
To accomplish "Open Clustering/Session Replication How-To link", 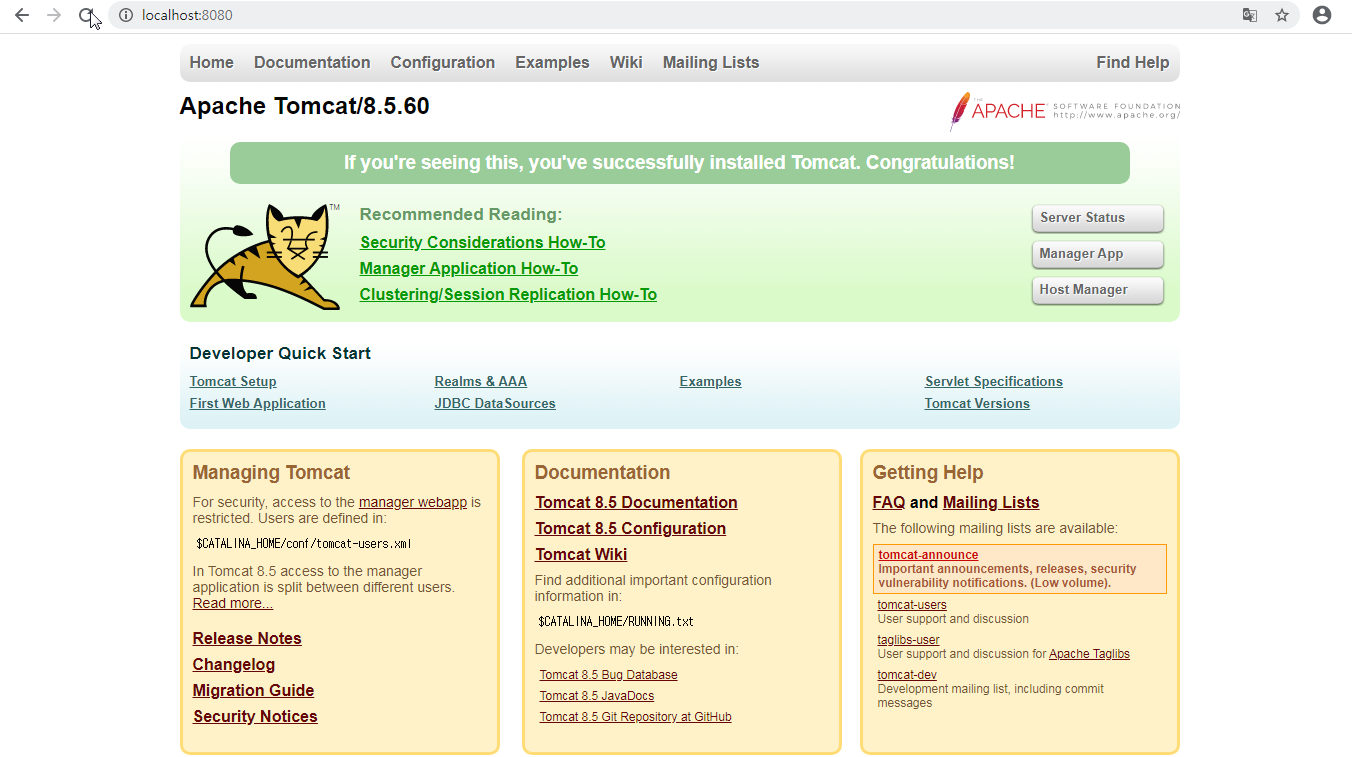I will (508, 294).
